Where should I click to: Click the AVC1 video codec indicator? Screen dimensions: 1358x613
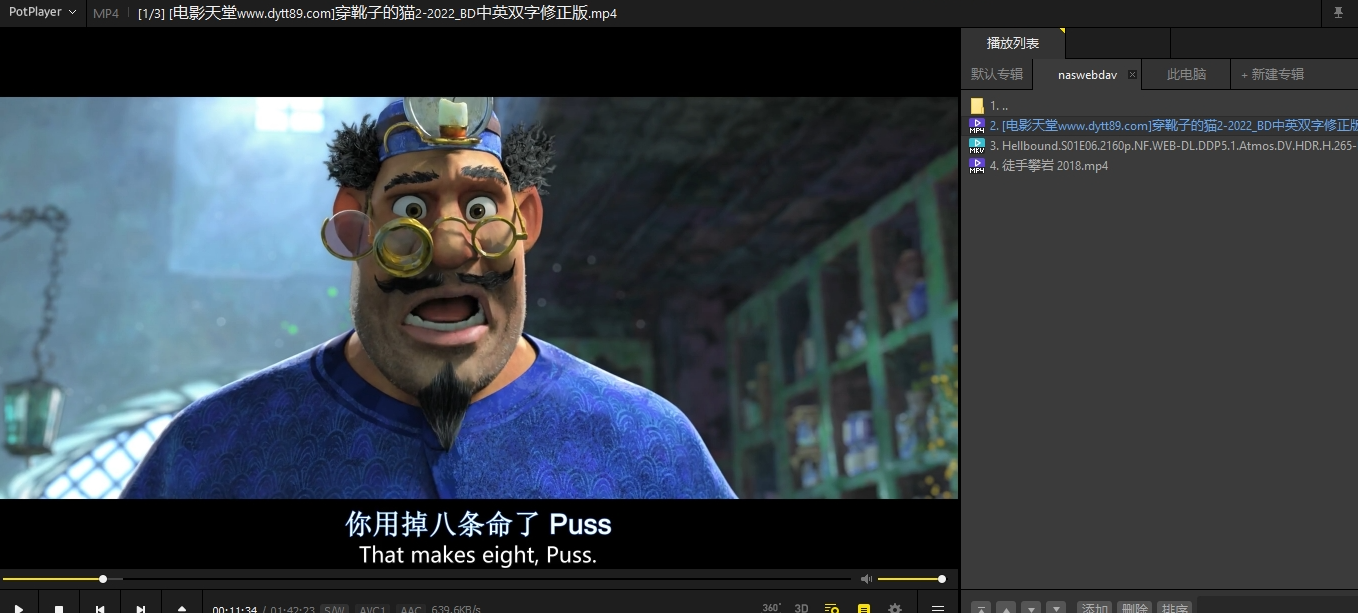click(373, 609)
